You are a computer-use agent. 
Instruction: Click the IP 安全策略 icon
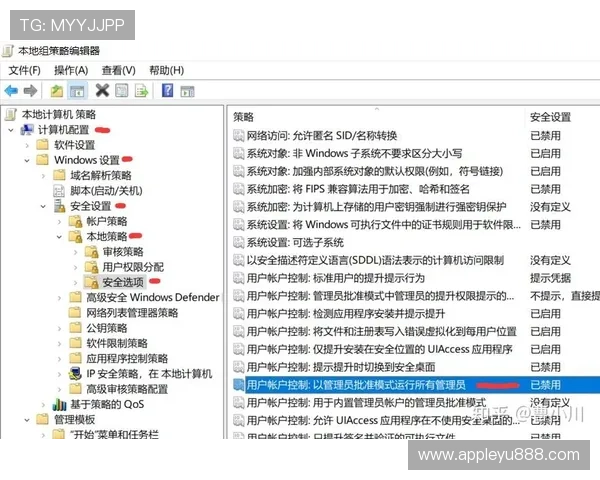(x=75, y=374)
